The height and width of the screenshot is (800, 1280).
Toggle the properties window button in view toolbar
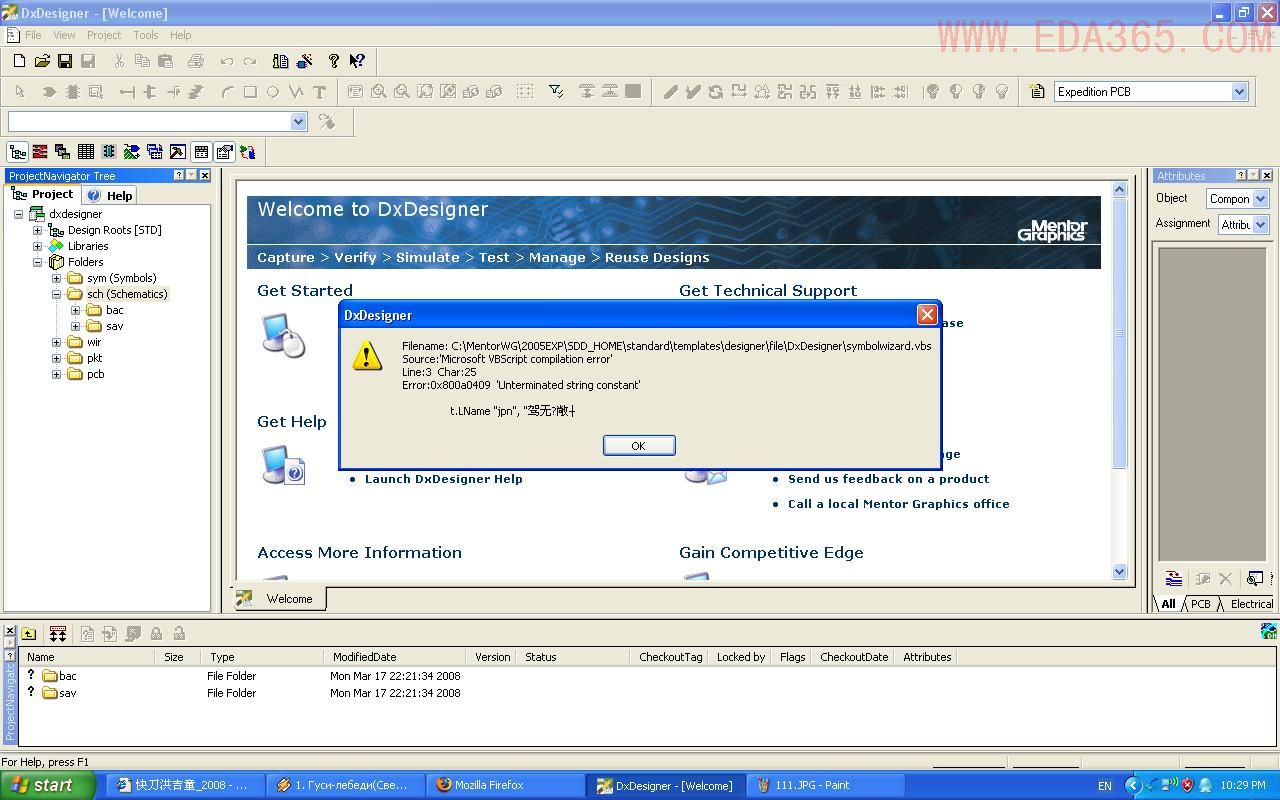click(224, 152)
